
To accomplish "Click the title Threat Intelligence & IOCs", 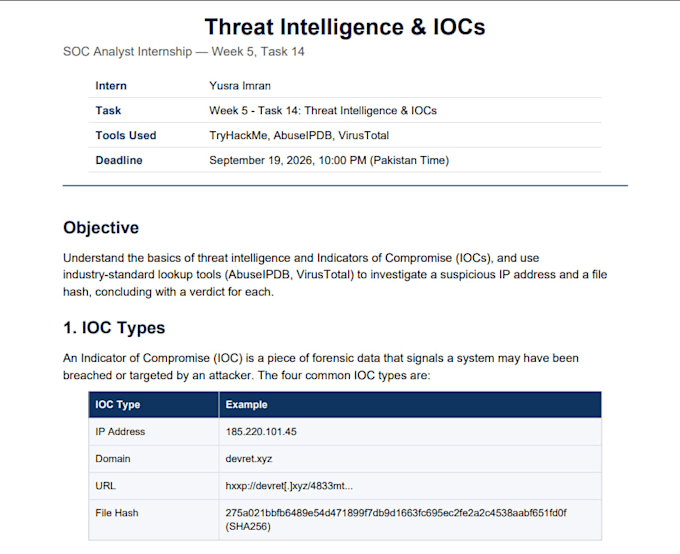I will [345, 27].
